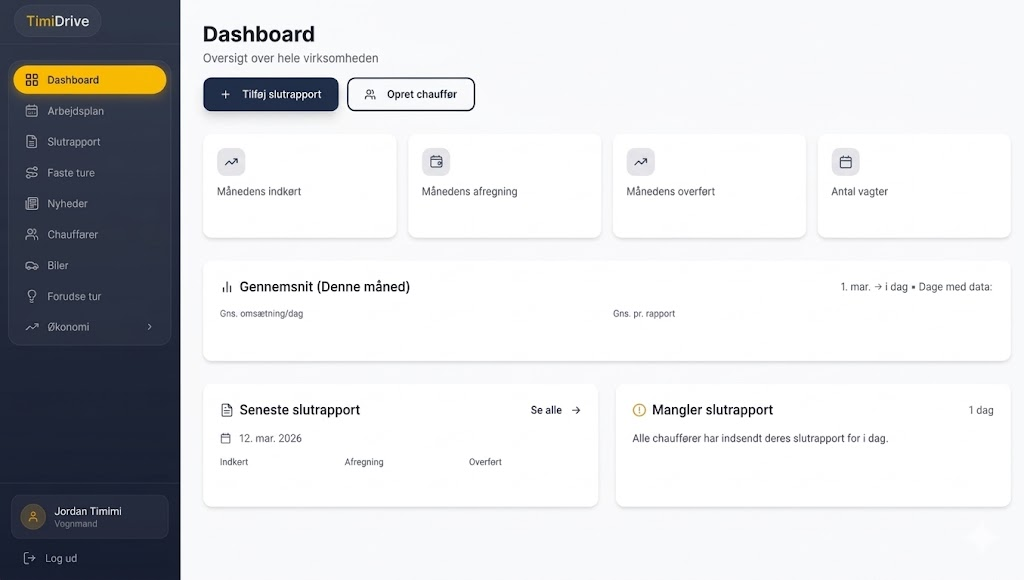The height and width of the screenshot is (580, 1024).
Task: Click the plus icon in Tilføj slutrapport
Action: (x=225, y=94)
